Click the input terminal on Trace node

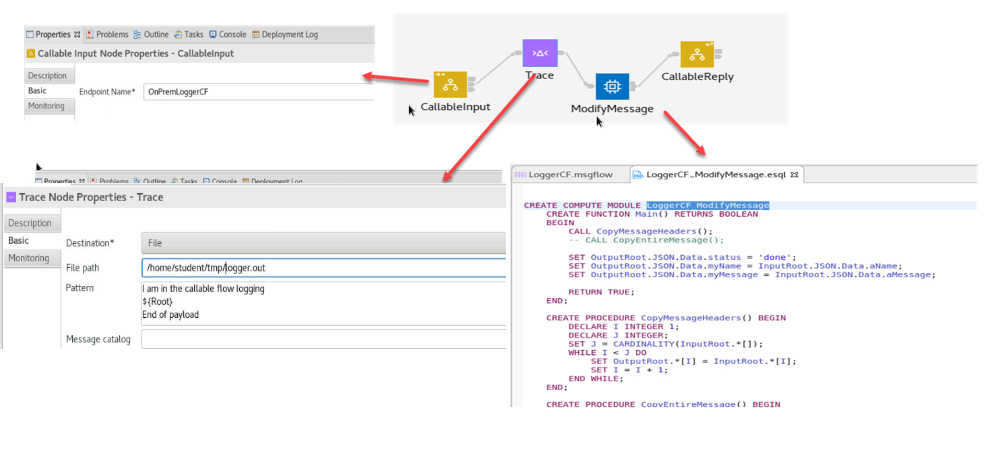(x=520, y=54)
